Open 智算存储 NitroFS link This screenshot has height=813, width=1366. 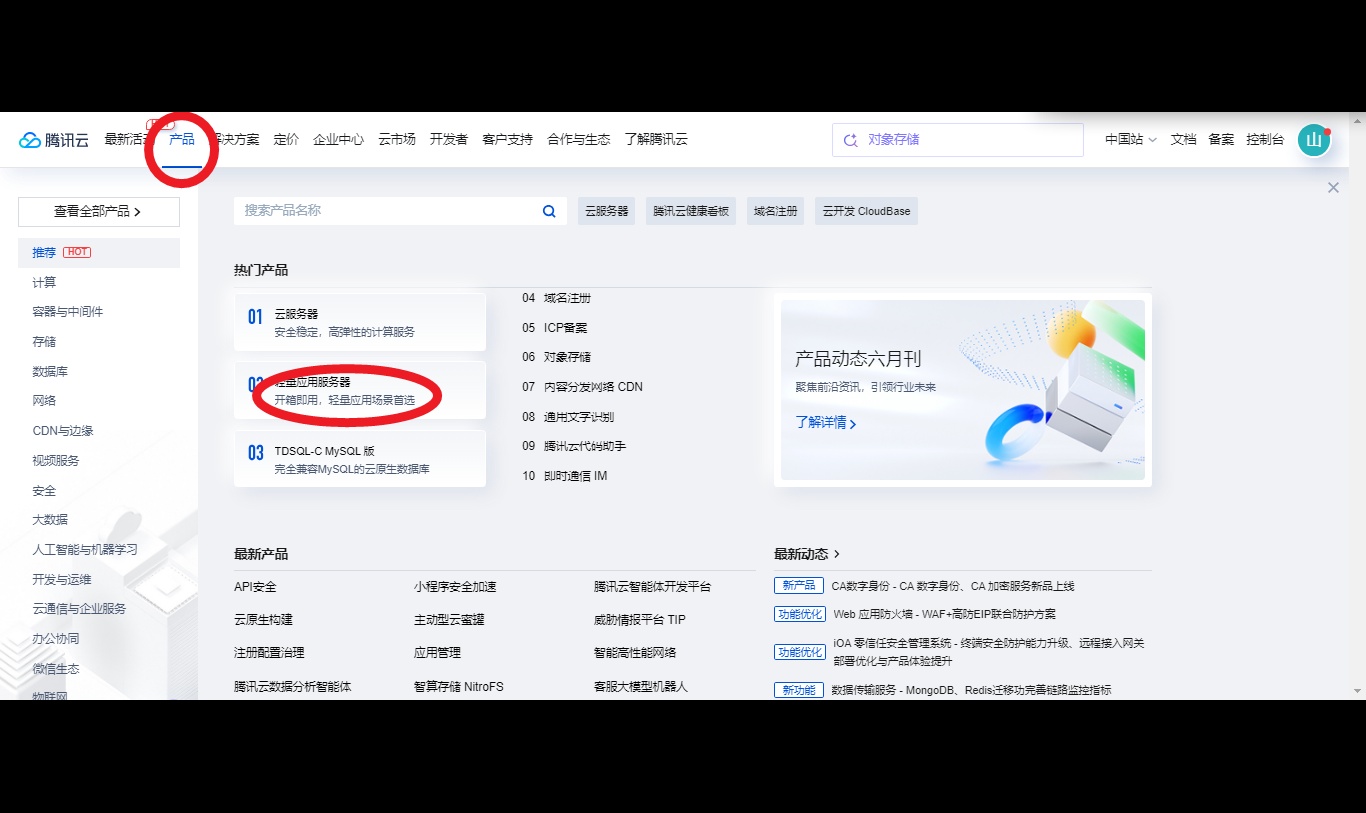pos(459,687)
